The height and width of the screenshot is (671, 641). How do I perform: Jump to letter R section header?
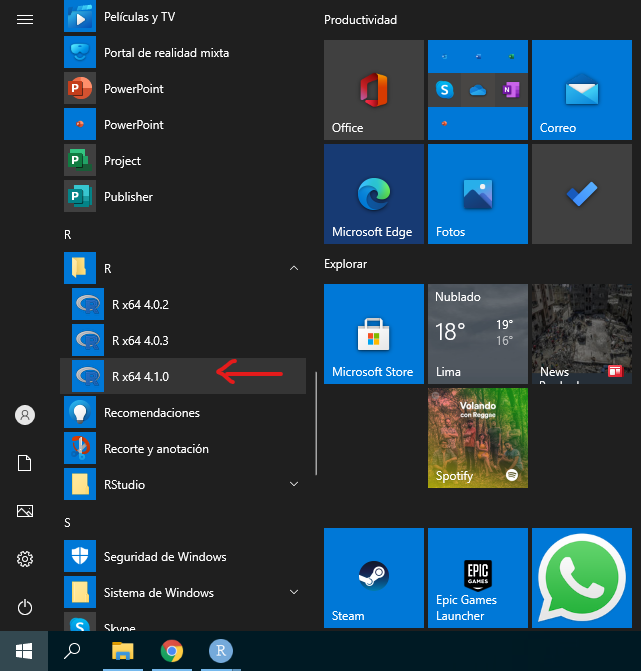tap(68, 235)
